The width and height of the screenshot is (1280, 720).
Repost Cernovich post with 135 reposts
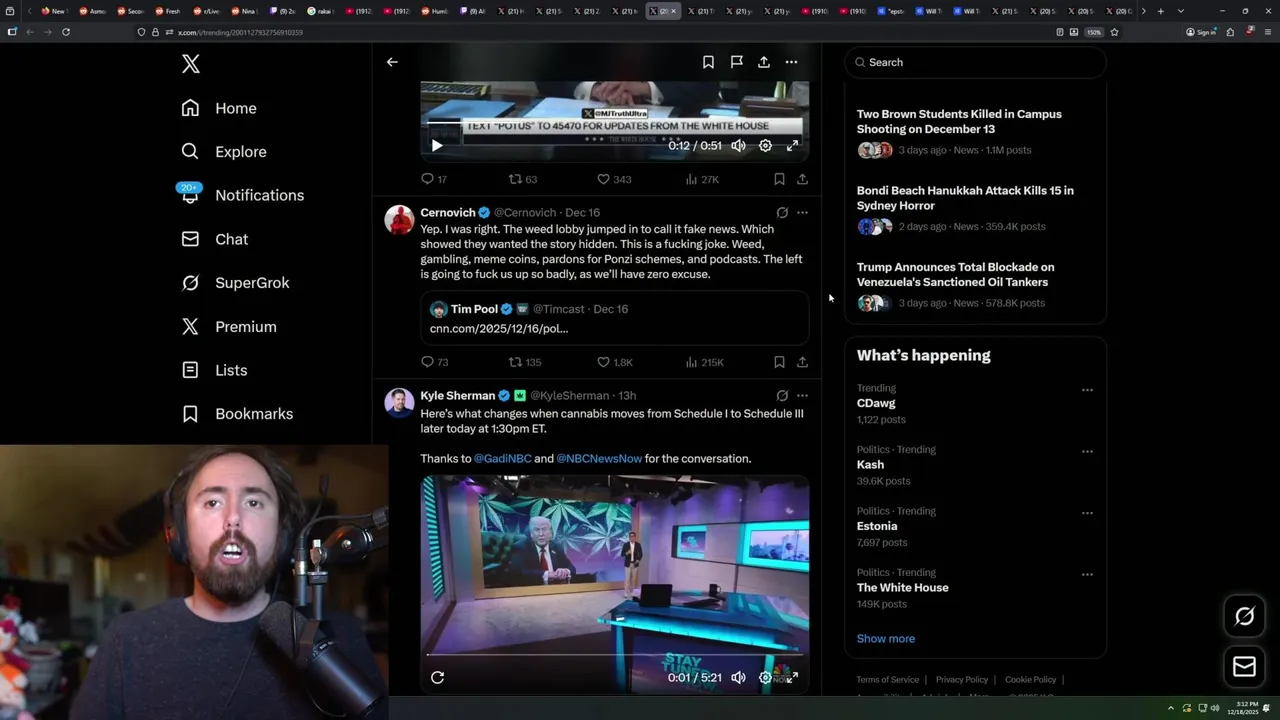525,362
